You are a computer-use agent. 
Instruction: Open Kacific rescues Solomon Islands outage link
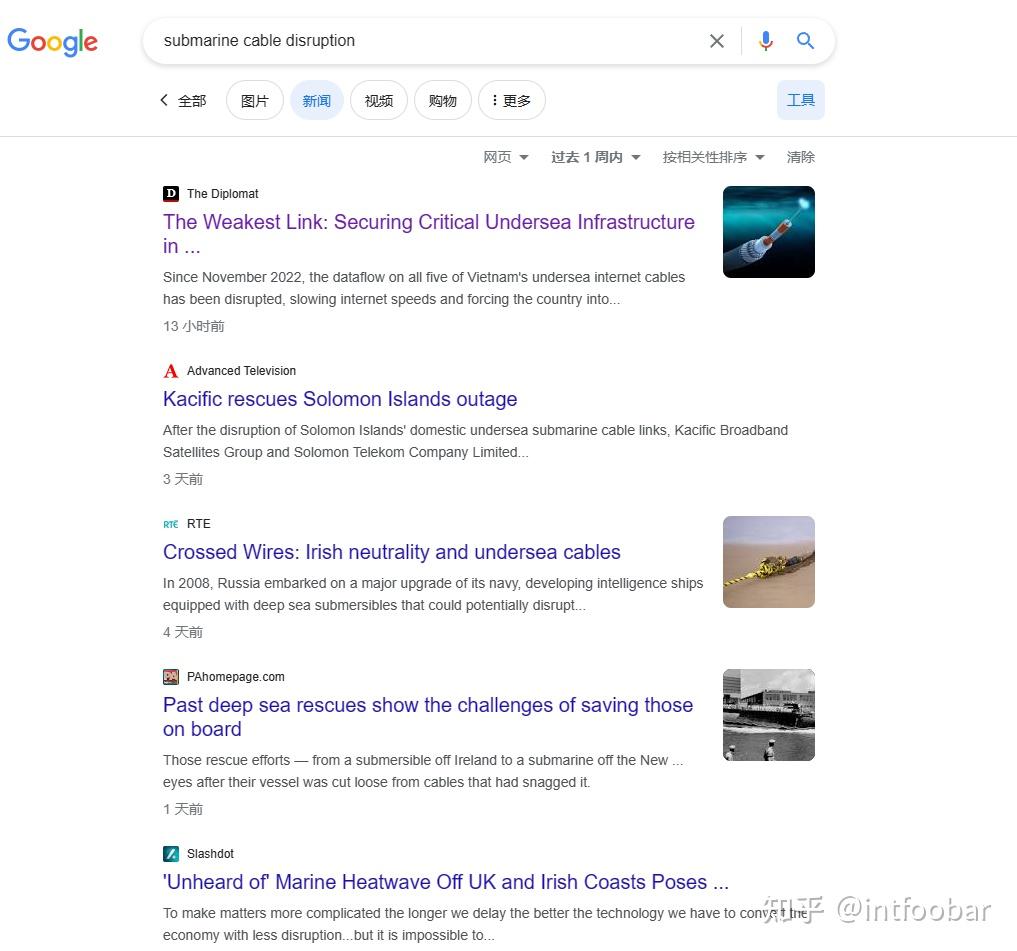click(x=340, y=399)
